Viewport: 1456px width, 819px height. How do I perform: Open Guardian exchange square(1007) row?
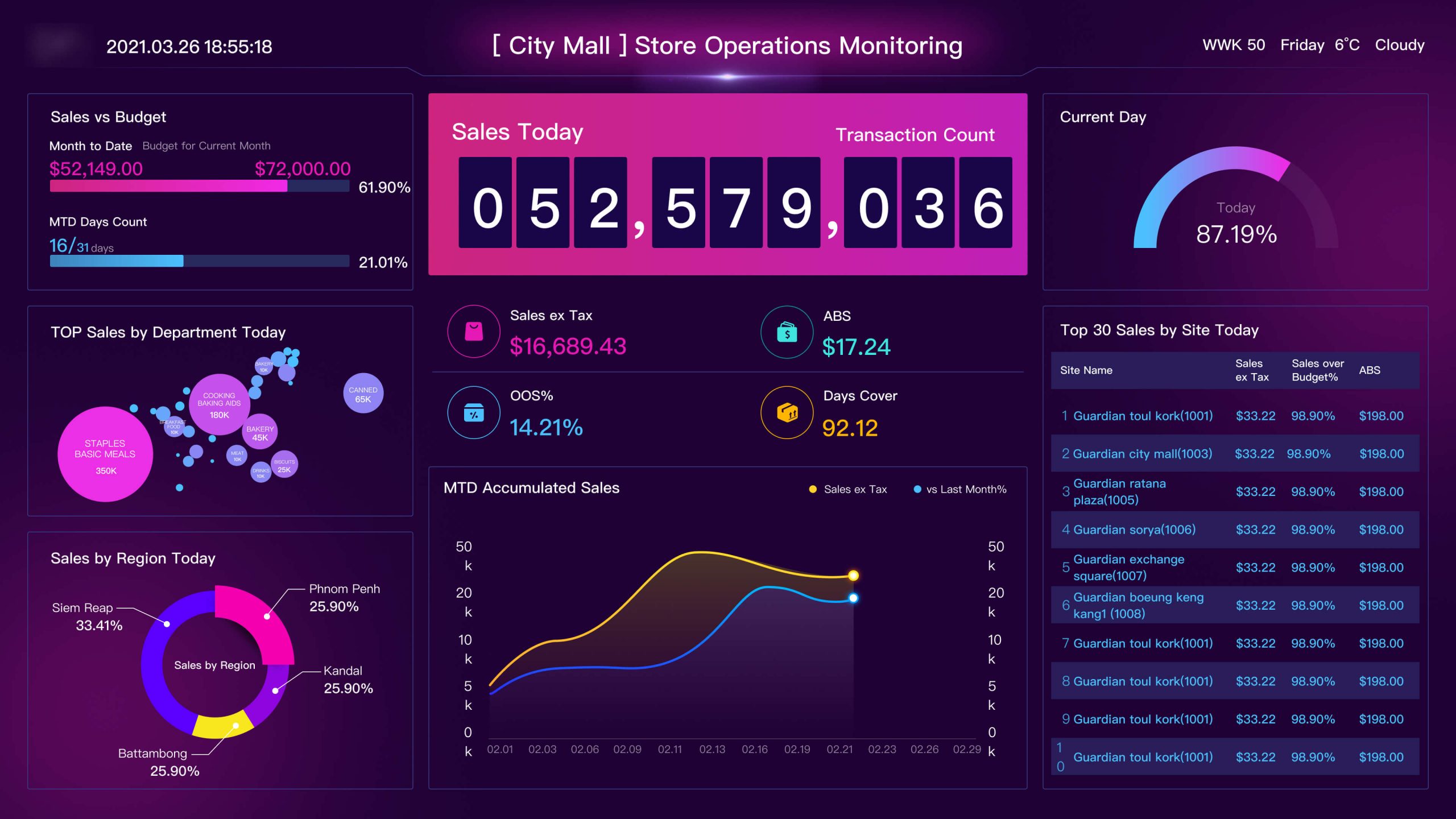coord(1235,568)
